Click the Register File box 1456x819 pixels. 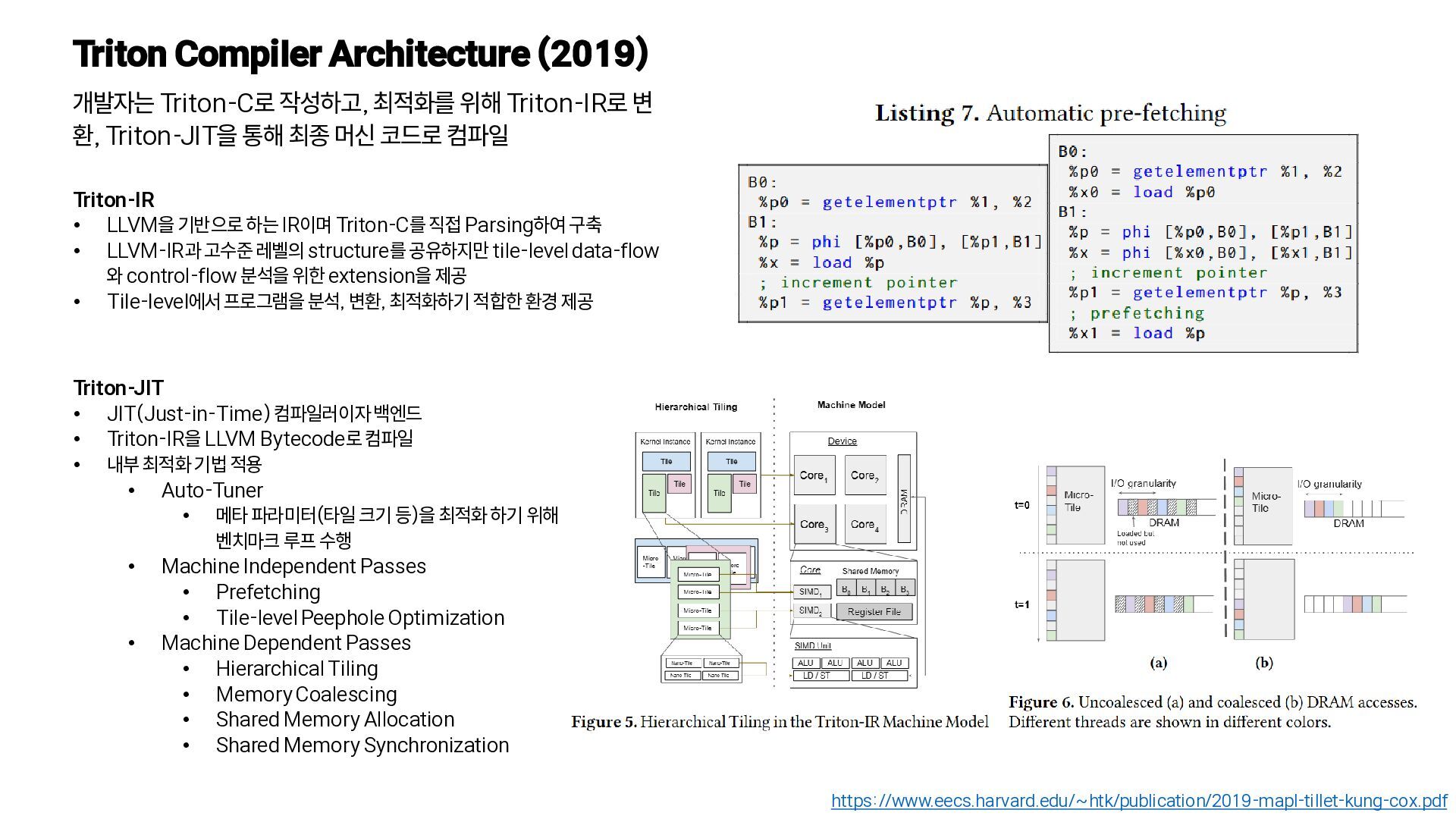874,611
